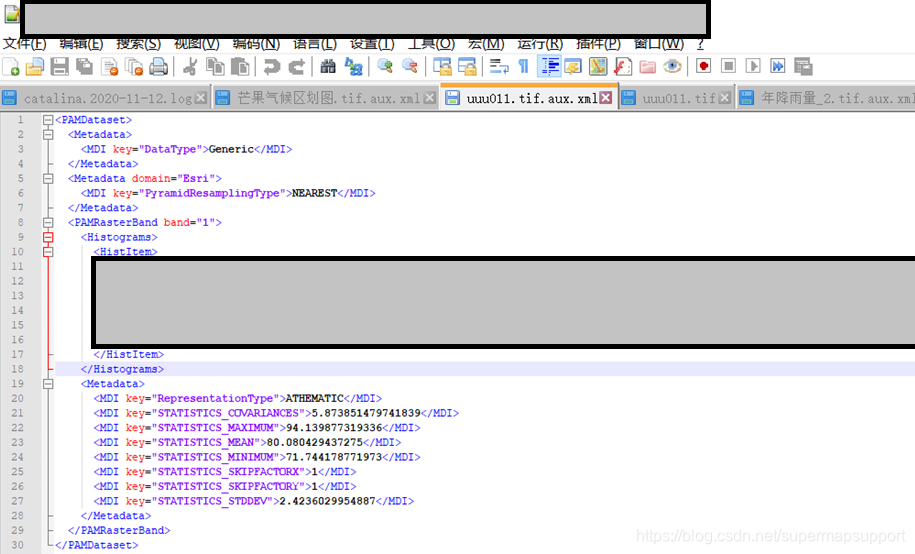The height and width of the screenshot is (554, 915).
Task: Toggle synchronize horizontal scrolling icon
Action: point(467,67)
